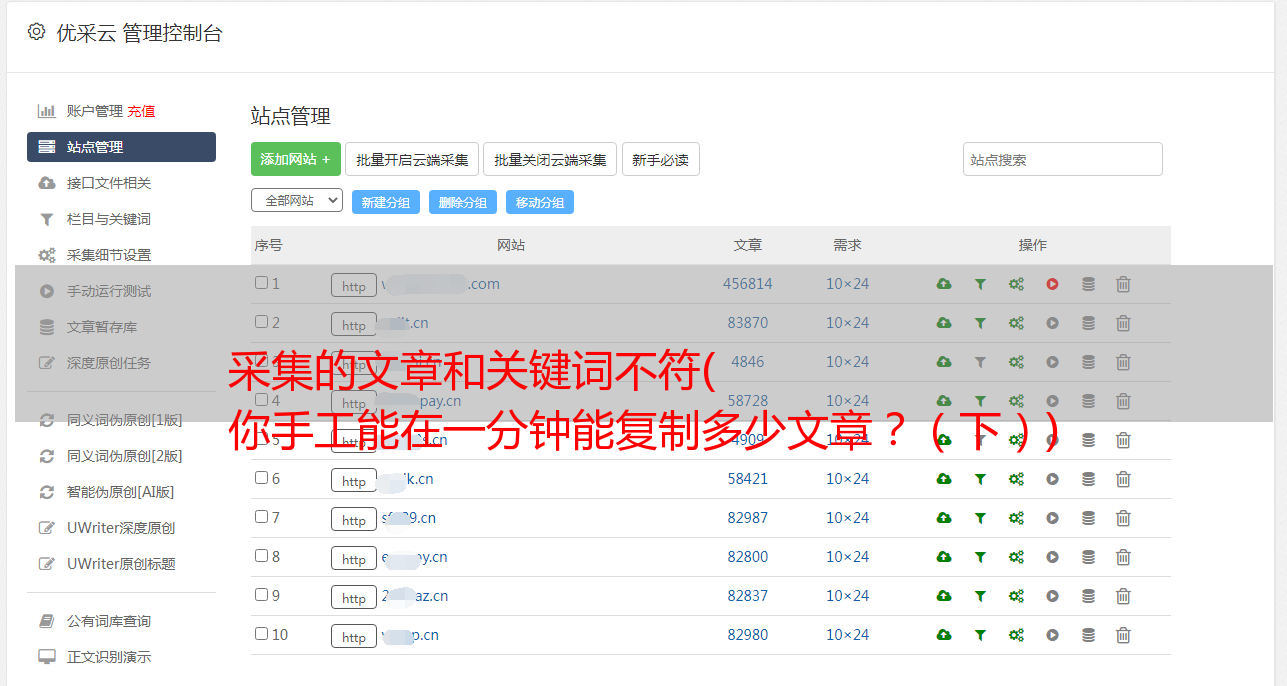
Task: Click article count 82987
Action: point(748,518)
